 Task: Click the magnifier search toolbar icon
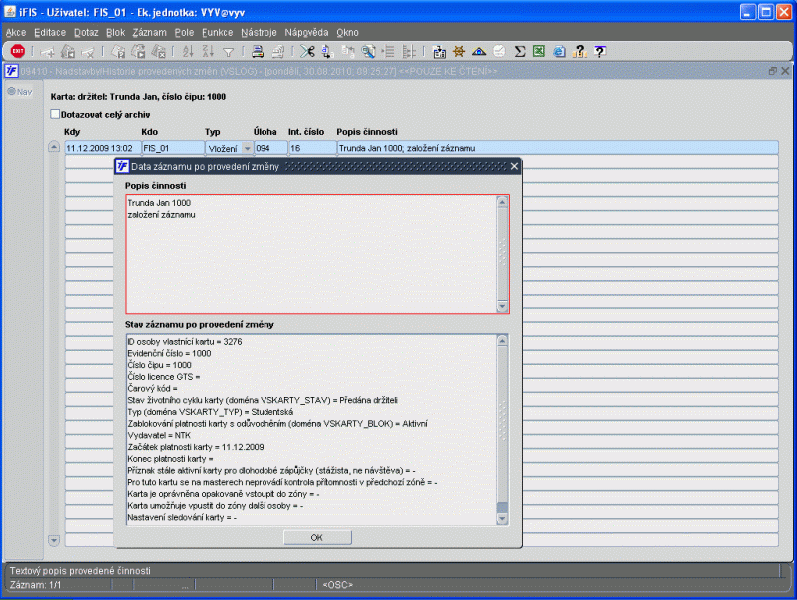pos(368,51)
